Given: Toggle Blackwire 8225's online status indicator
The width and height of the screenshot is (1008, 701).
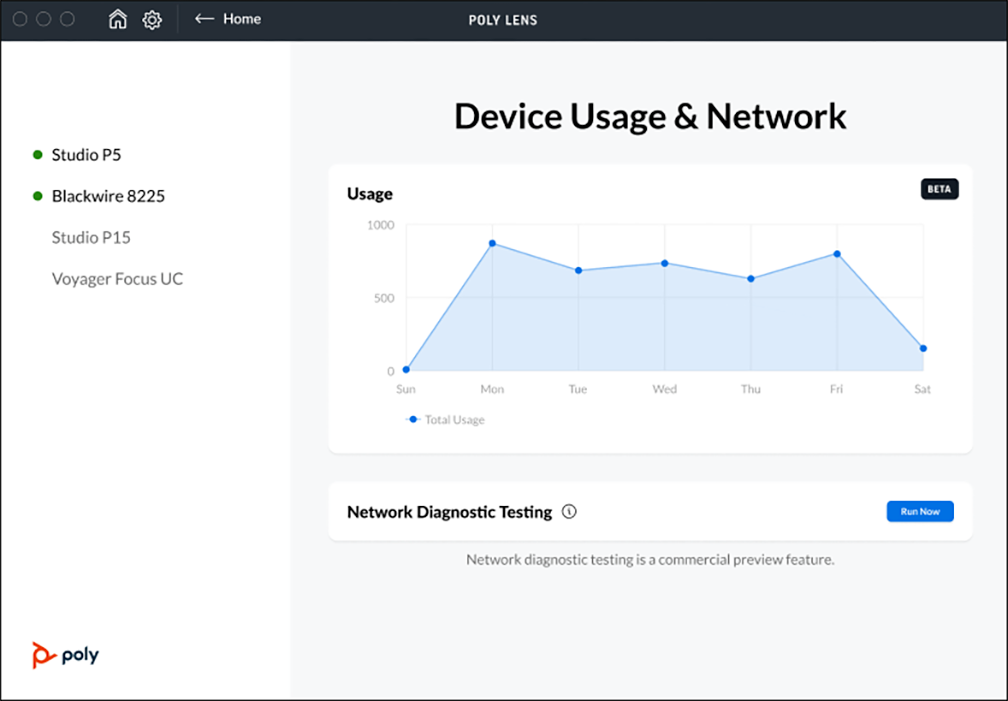Looking at the screenshot, I should (39, 196).
